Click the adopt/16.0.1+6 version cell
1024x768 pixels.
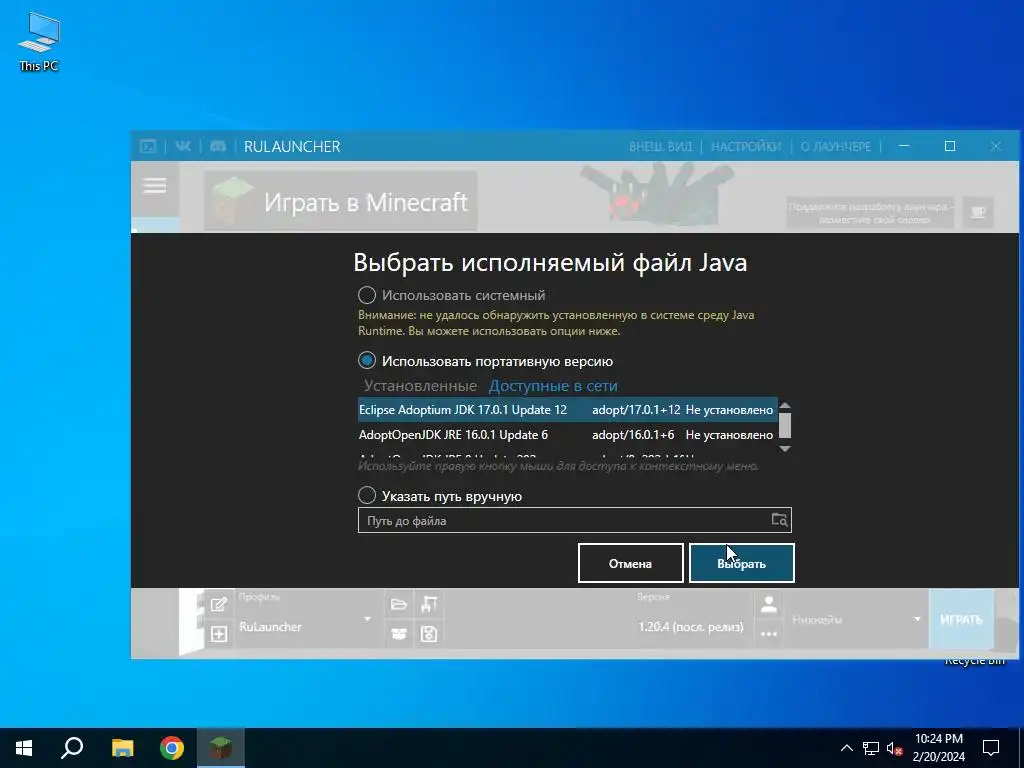pos(633,434)
